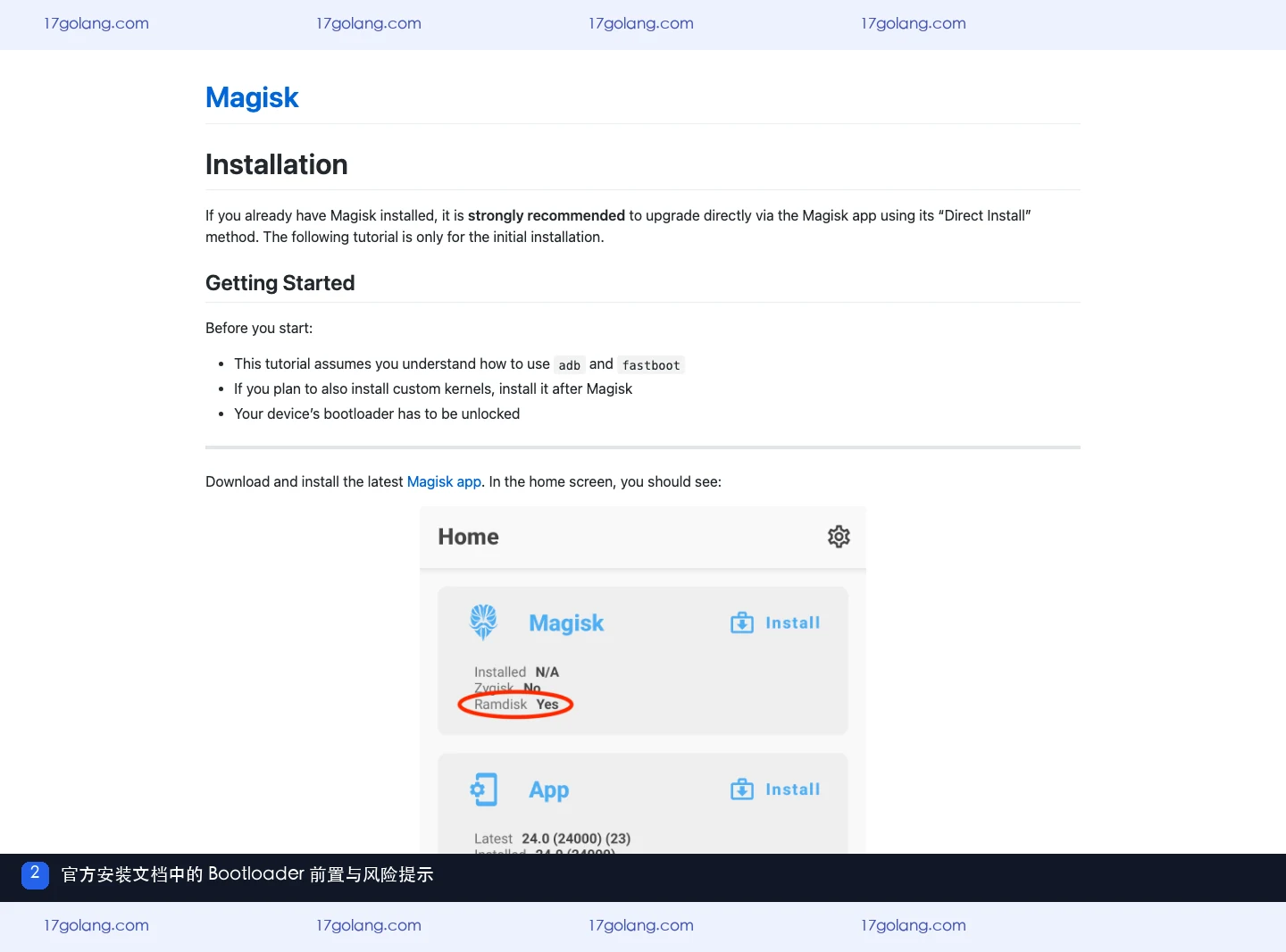
Task: Tap the Install label in the App card
Action: pos(793,789)
